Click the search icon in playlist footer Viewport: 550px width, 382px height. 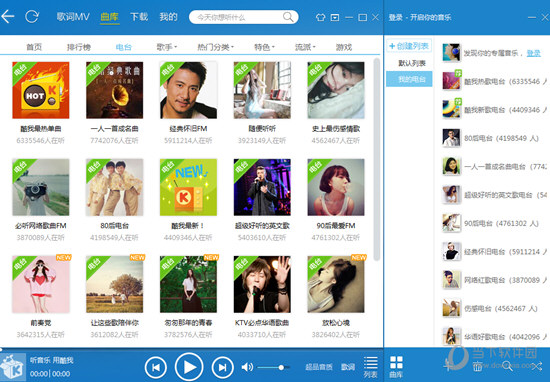[x=507, y=366]
